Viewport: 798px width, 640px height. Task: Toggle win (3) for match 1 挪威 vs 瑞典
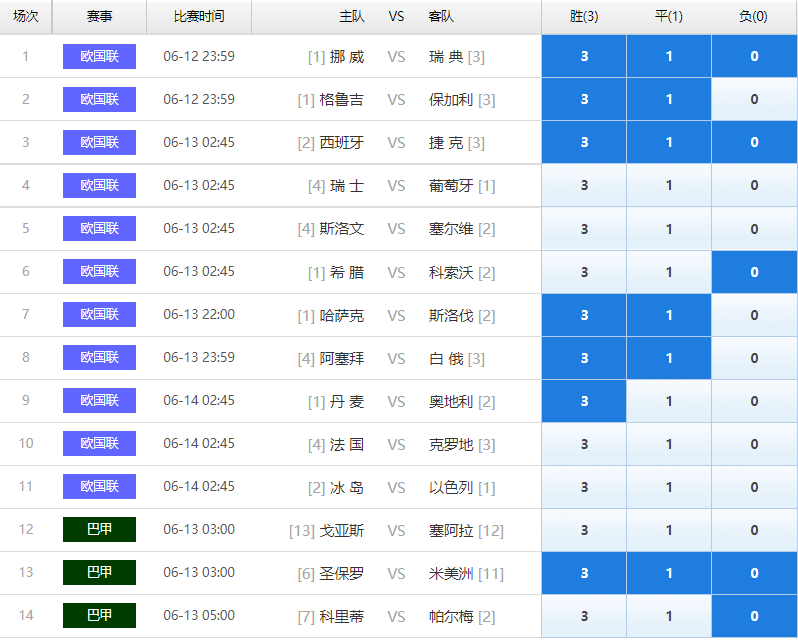click(x=584, y=56)
